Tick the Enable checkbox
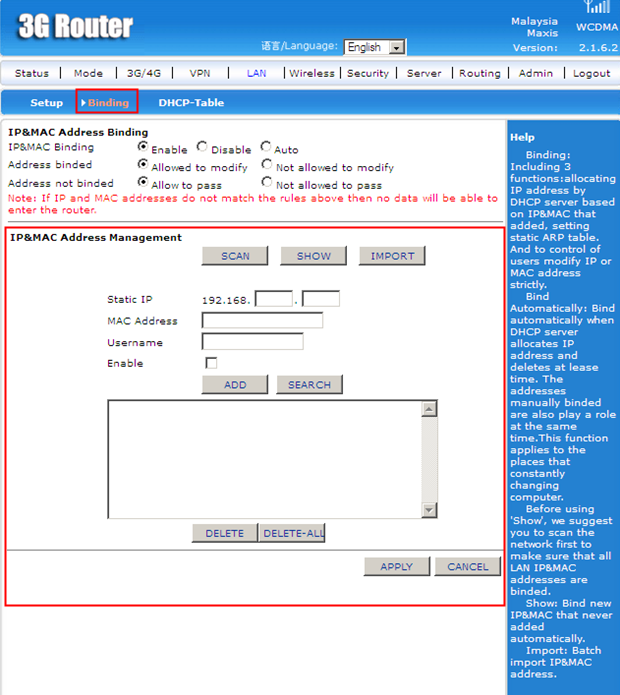The height and width of the screenshot is (695, 620). [211, 363]
